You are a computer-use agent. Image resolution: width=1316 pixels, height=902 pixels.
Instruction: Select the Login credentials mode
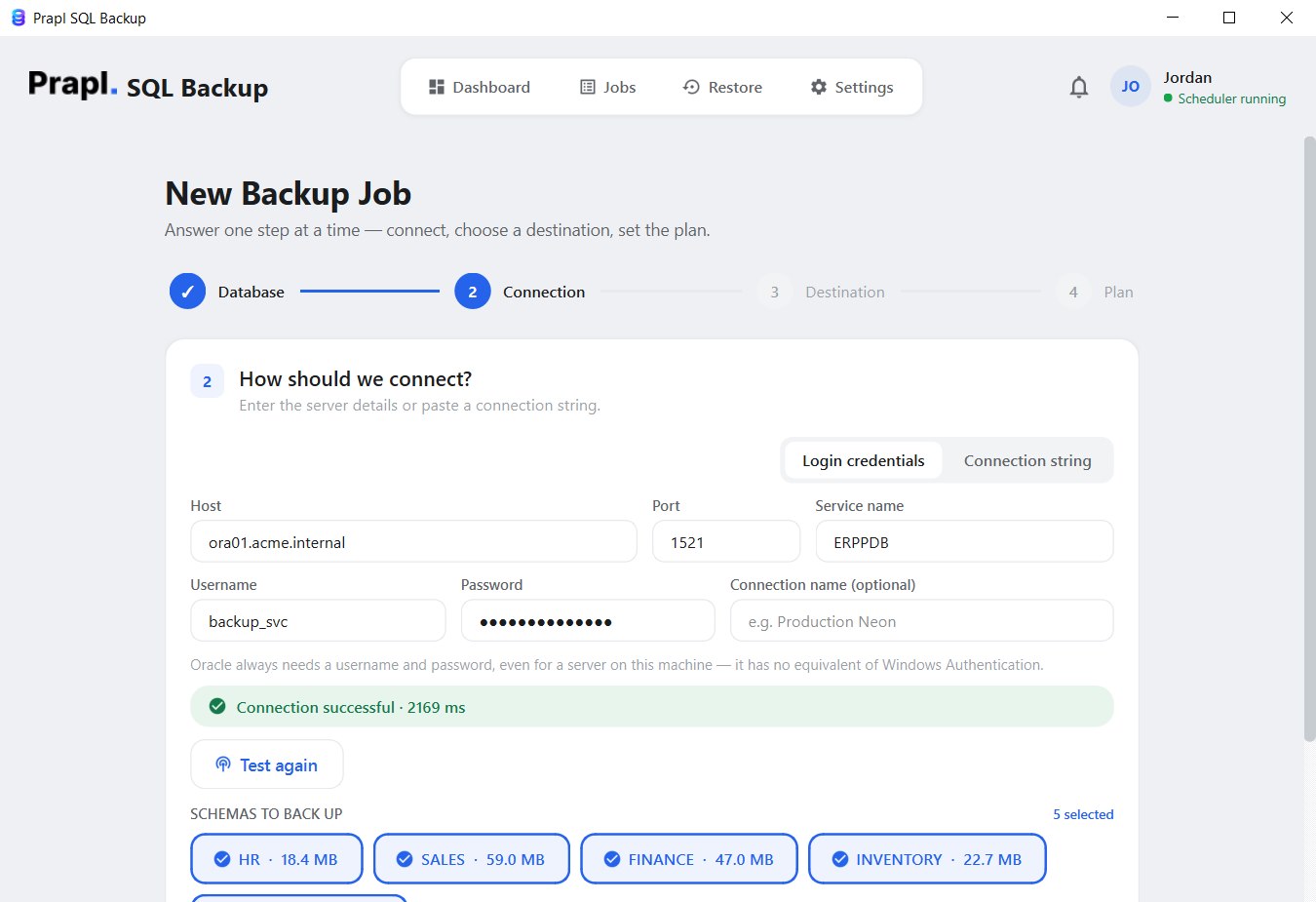click(863, 460)
